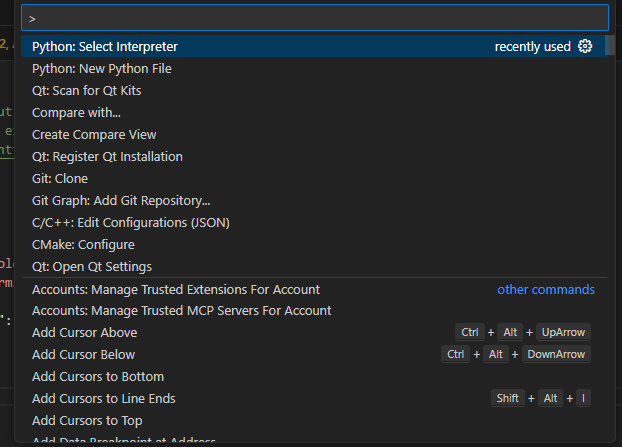Open C/C++: Edit Configurations (JSON)
Screen dimensions: 622x447
(315, 223)
